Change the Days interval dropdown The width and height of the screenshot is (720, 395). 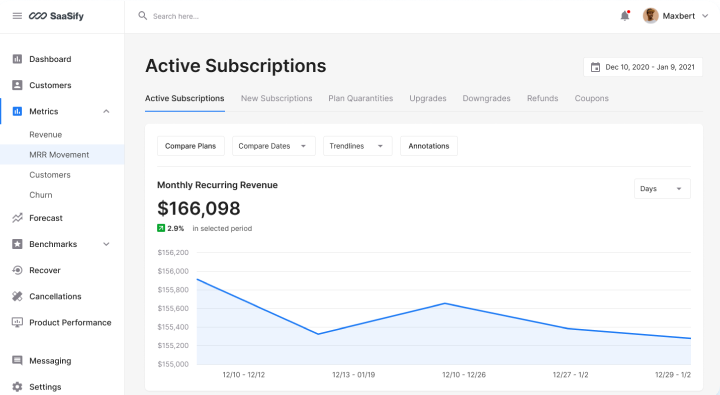662,189
